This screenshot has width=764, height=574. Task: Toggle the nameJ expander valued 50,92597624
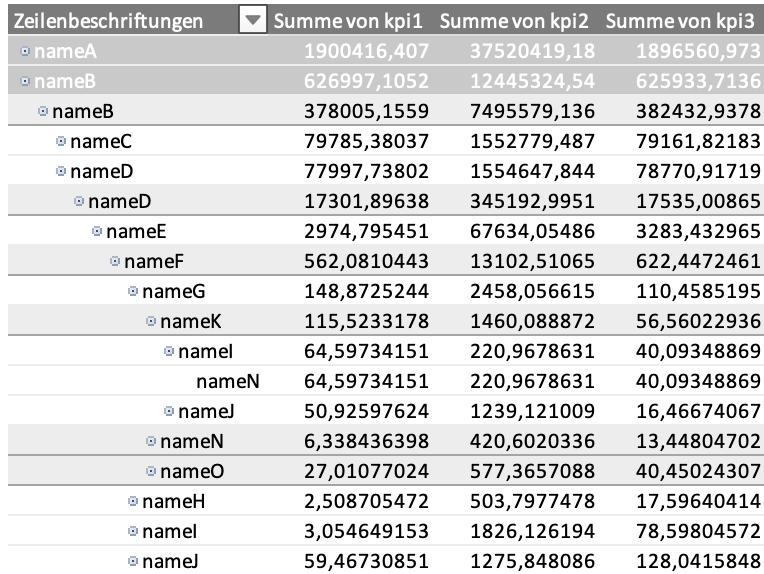pos(169,411)
